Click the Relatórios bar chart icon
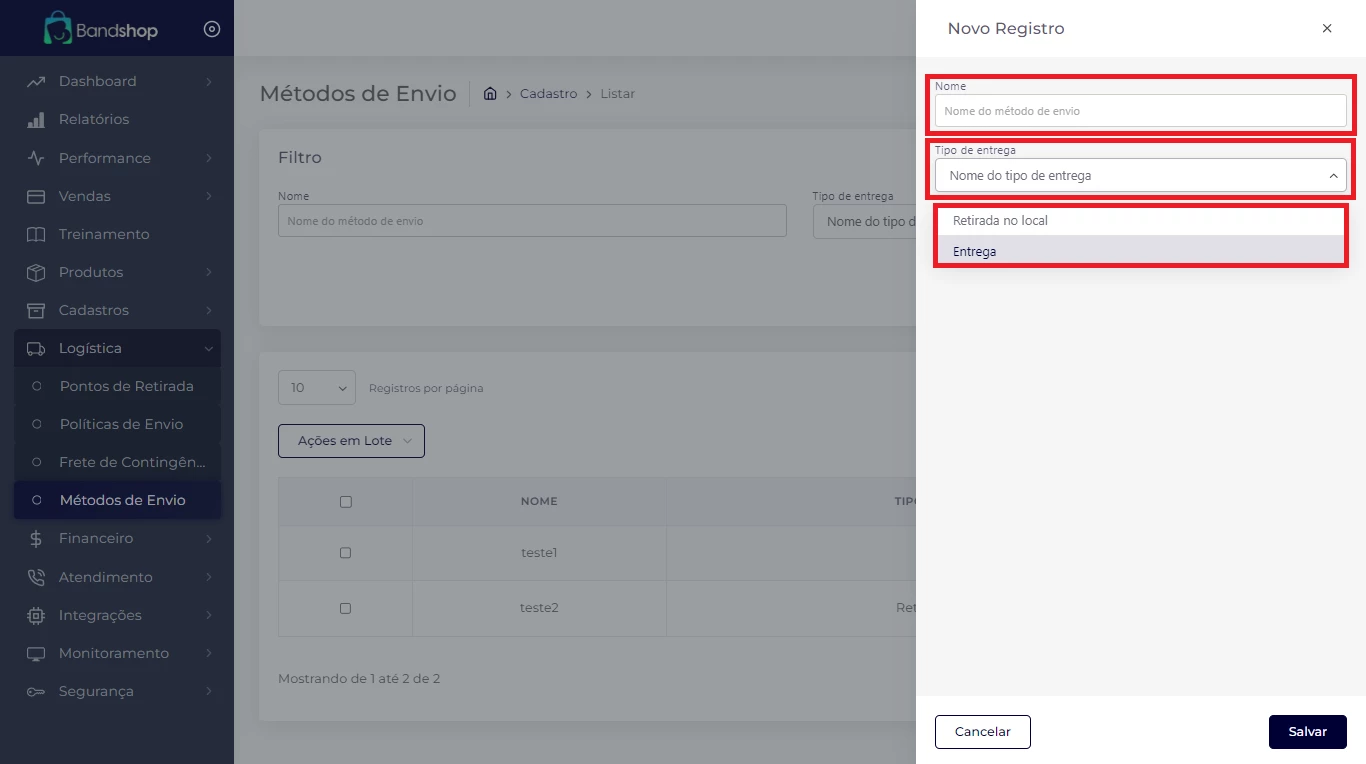Image resolution: width=1366 pixels, height=764 pixels. (36, 120)
